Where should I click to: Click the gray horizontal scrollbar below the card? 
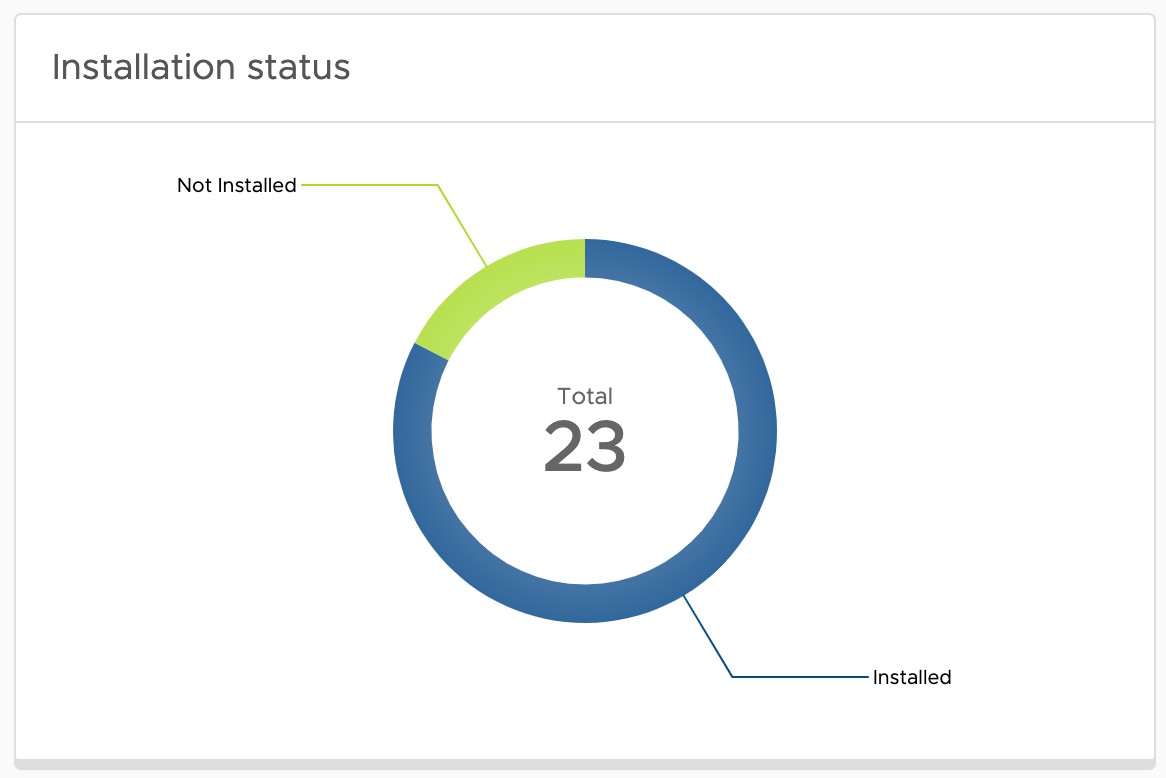tap(584, 765)
